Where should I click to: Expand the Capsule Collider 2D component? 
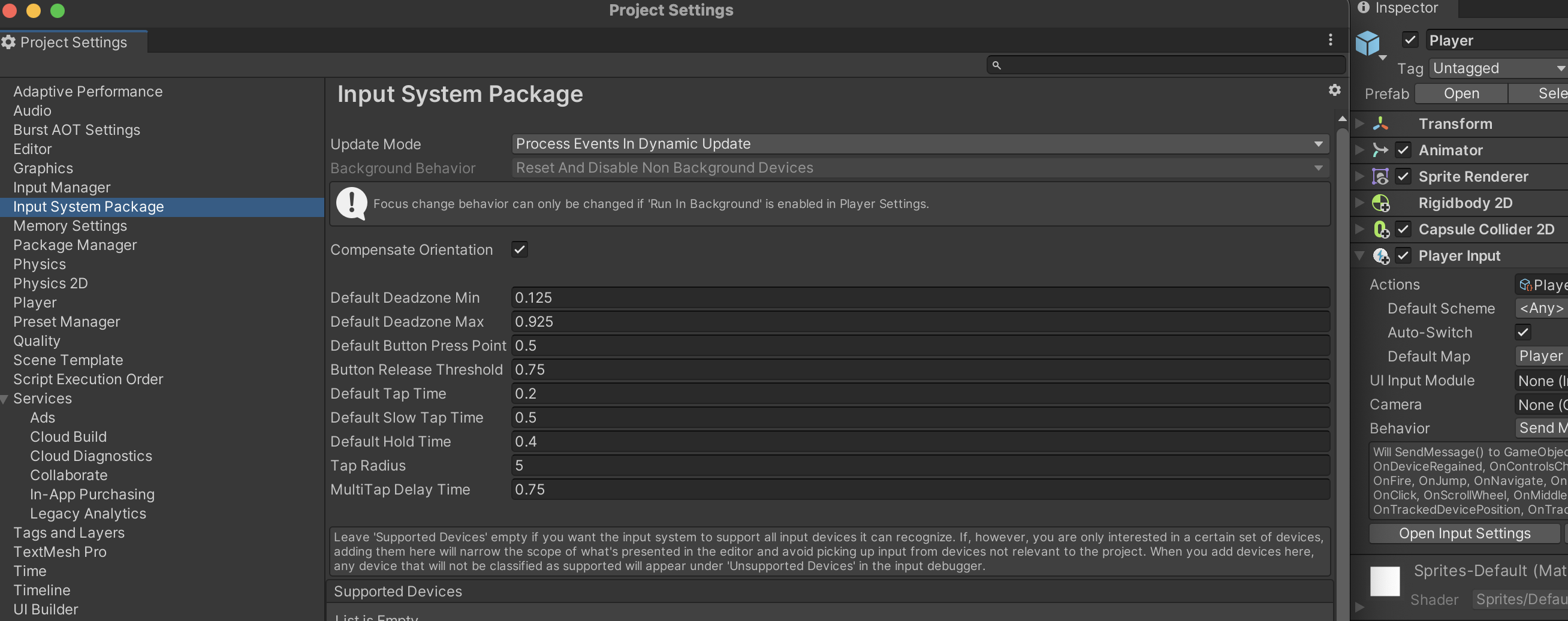[1360, 230]
